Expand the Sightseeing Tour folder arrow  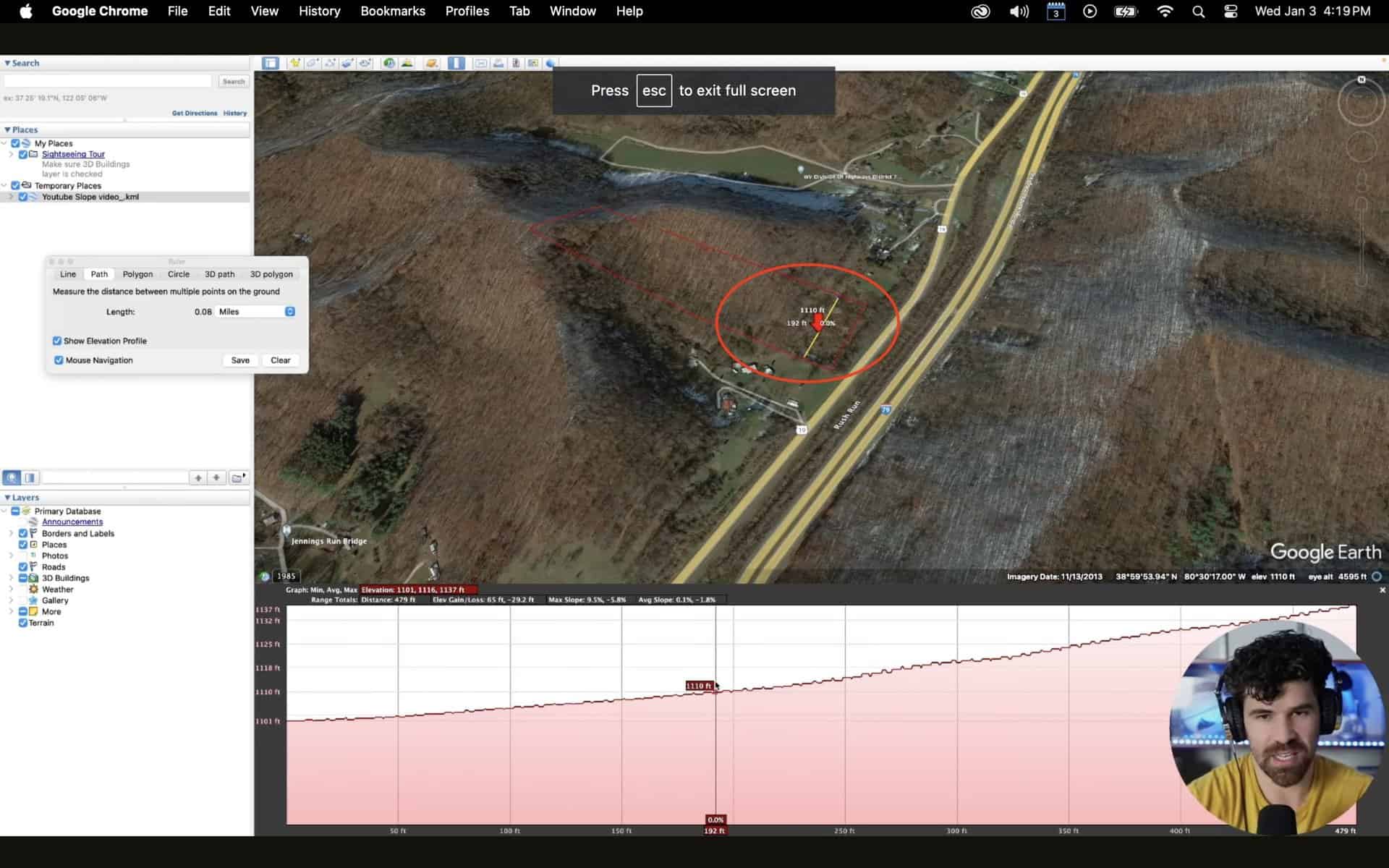tap(11, 154)
